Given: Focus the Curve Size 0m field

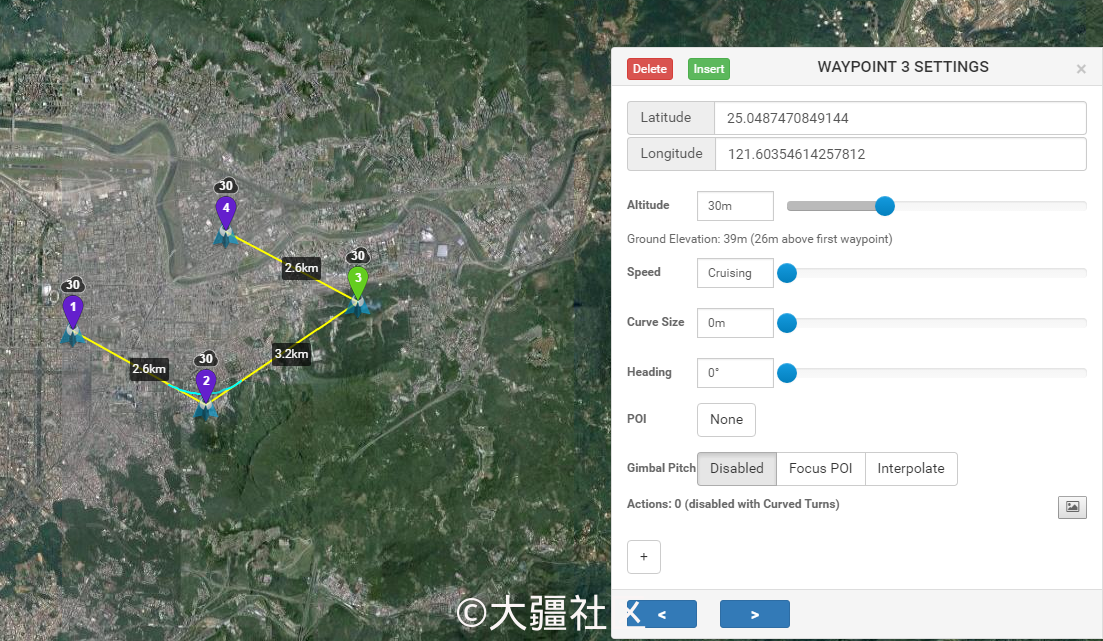Looking at the screenshot, I should (x=735, y=323).
